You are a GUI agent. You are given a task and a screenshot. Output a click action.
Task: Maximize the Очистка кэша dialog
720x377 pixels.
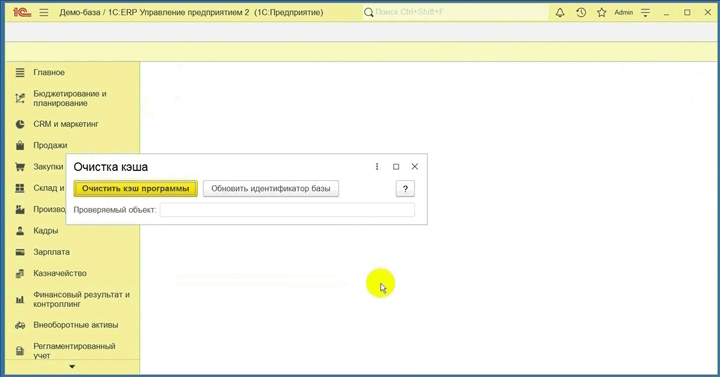[x=396, y=167]
